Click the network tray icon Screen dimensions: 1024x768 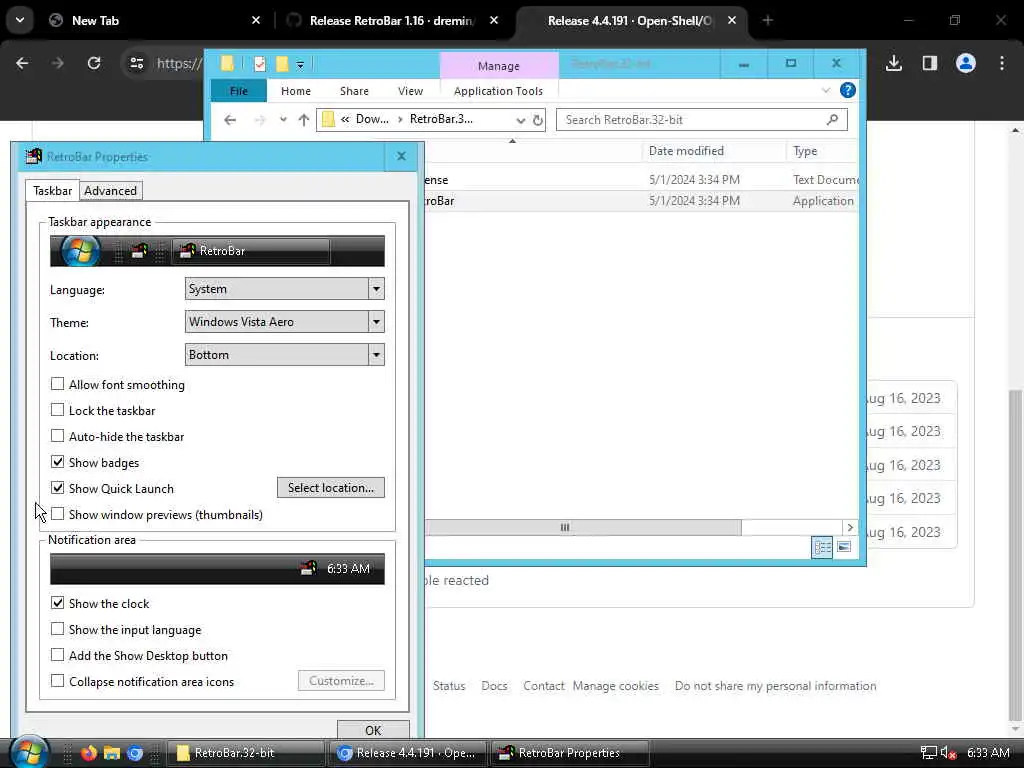928,753
